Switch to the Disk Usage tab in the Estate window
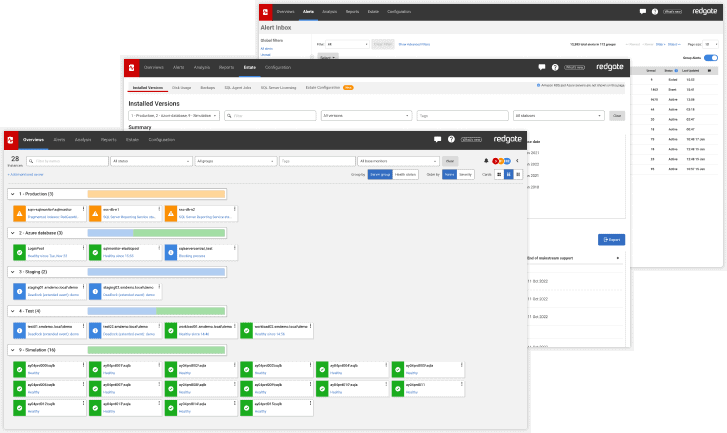Screen dimensions: 727x433 pyautogui.click(x=181, y=88)
